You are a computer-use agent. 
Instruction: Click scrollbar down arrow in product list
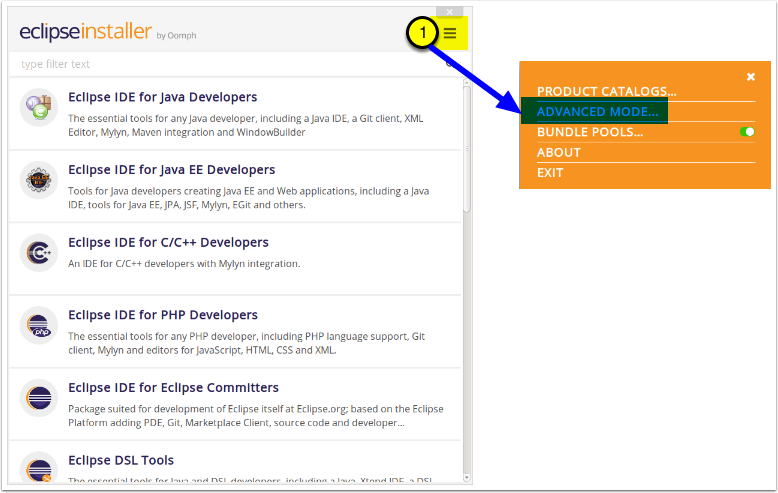tap(466, 478)
